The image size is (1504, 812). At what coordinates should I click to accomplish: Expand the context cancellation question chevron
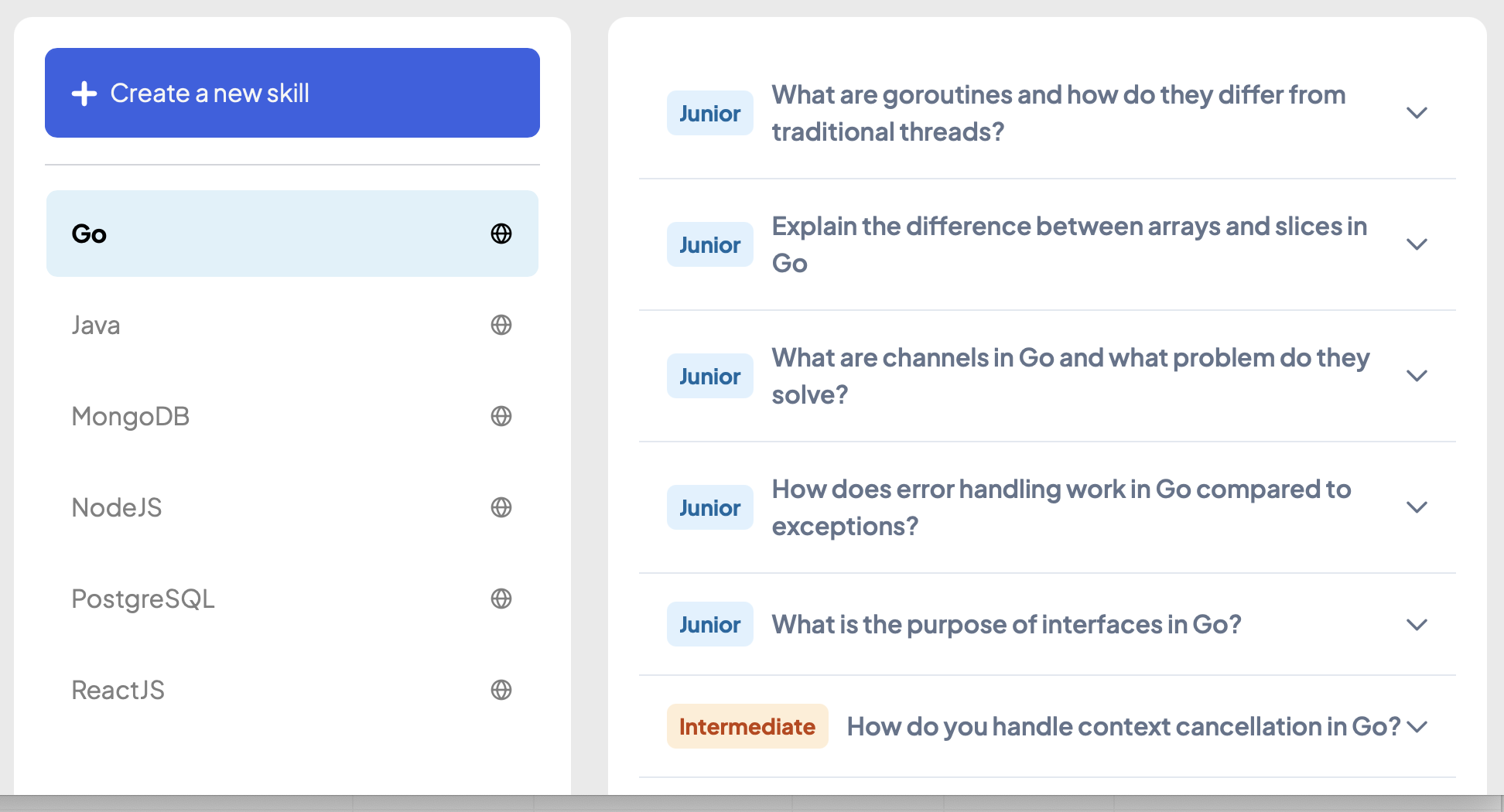tap(1417, 727)
